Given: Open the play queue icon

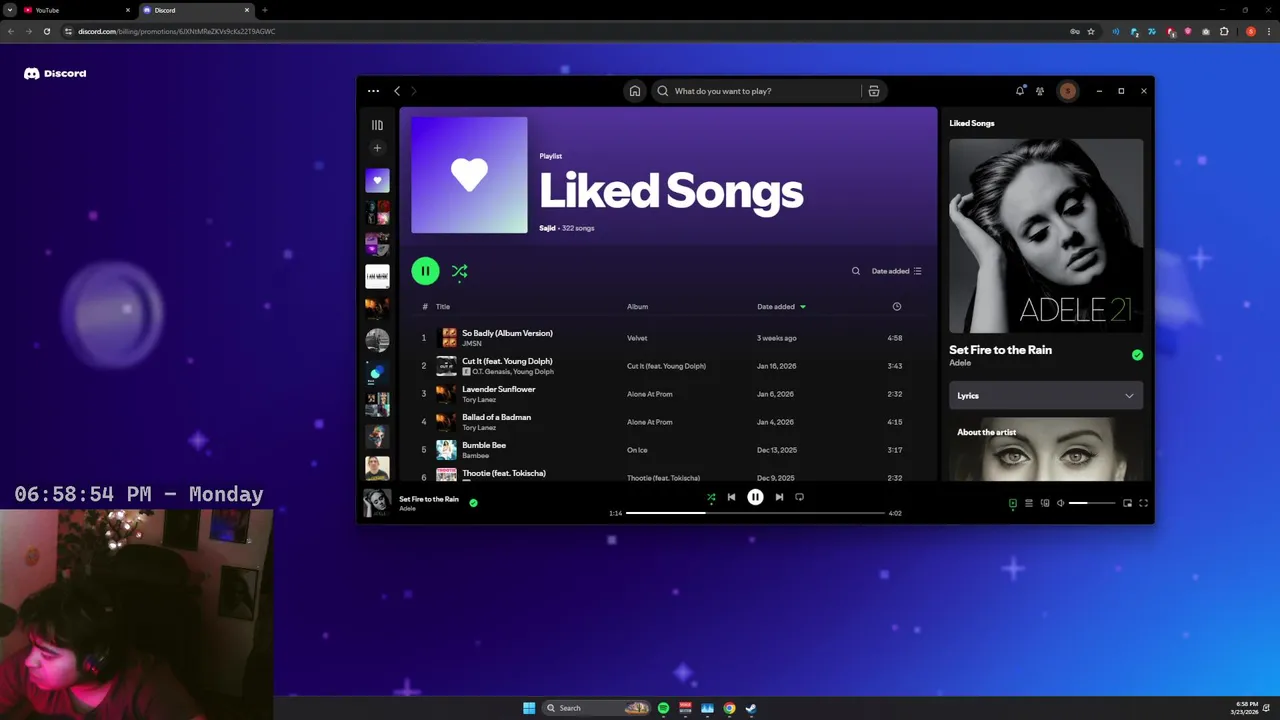Looking at the screenshot, I should click(1028, 503).
